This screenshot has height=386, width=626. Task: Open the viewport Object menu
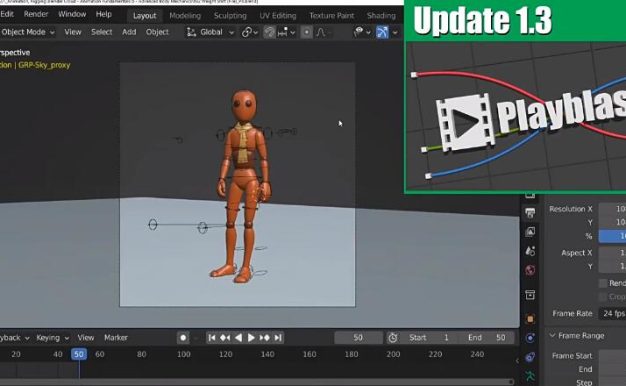[x=157, y=32]
